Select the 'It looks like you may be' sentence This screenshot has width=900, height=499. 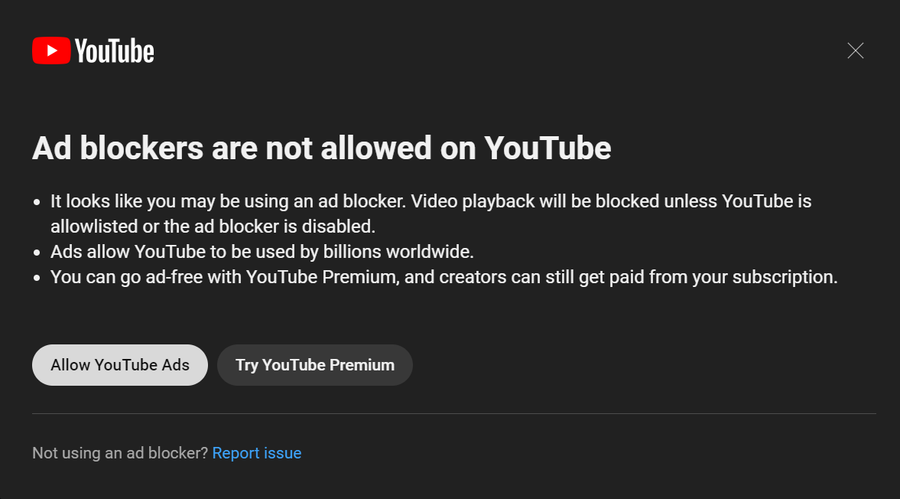pyautogui.click(x=228, y=202)
